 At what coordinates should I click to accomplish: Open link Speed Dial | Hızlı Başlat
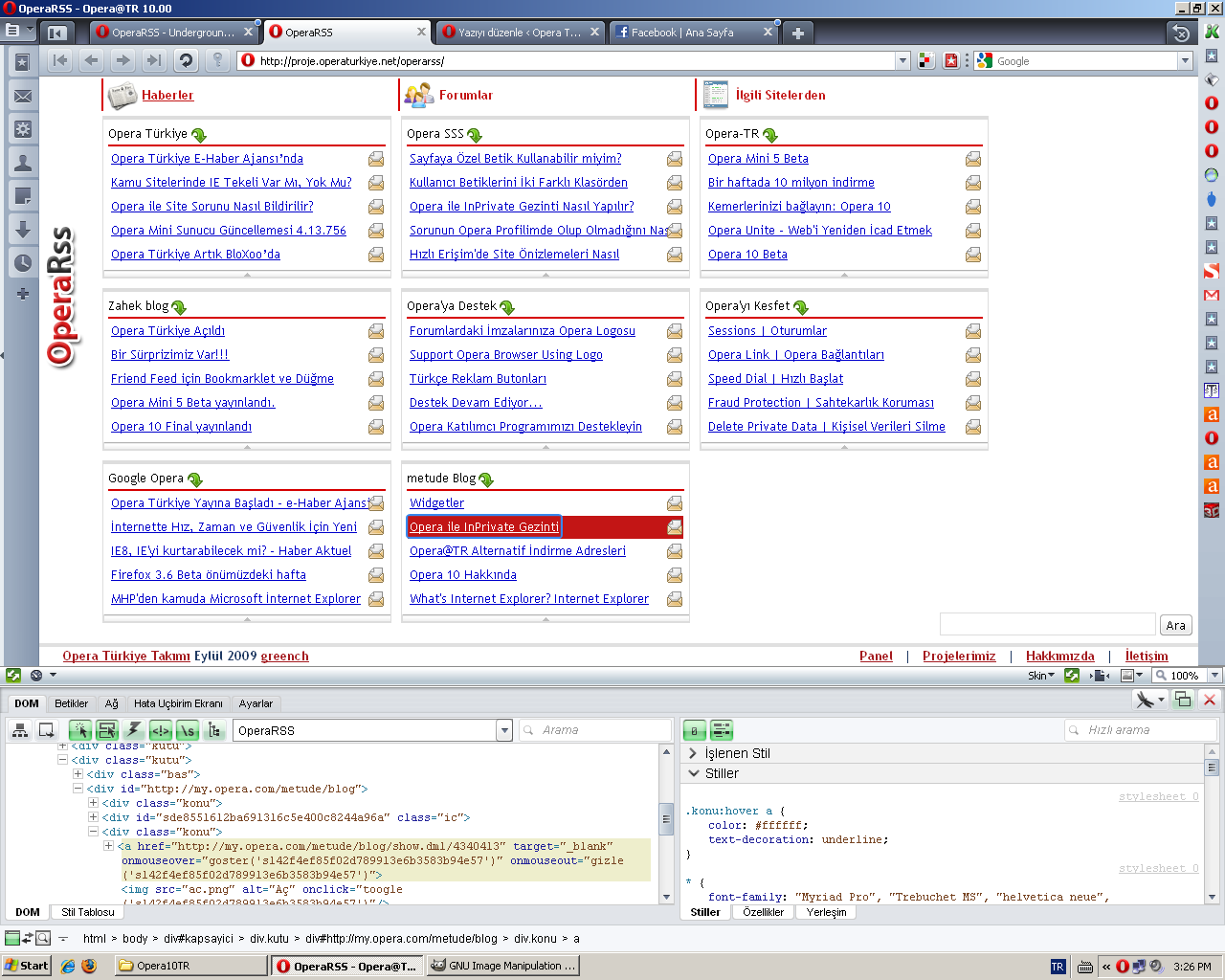point(775,379)
